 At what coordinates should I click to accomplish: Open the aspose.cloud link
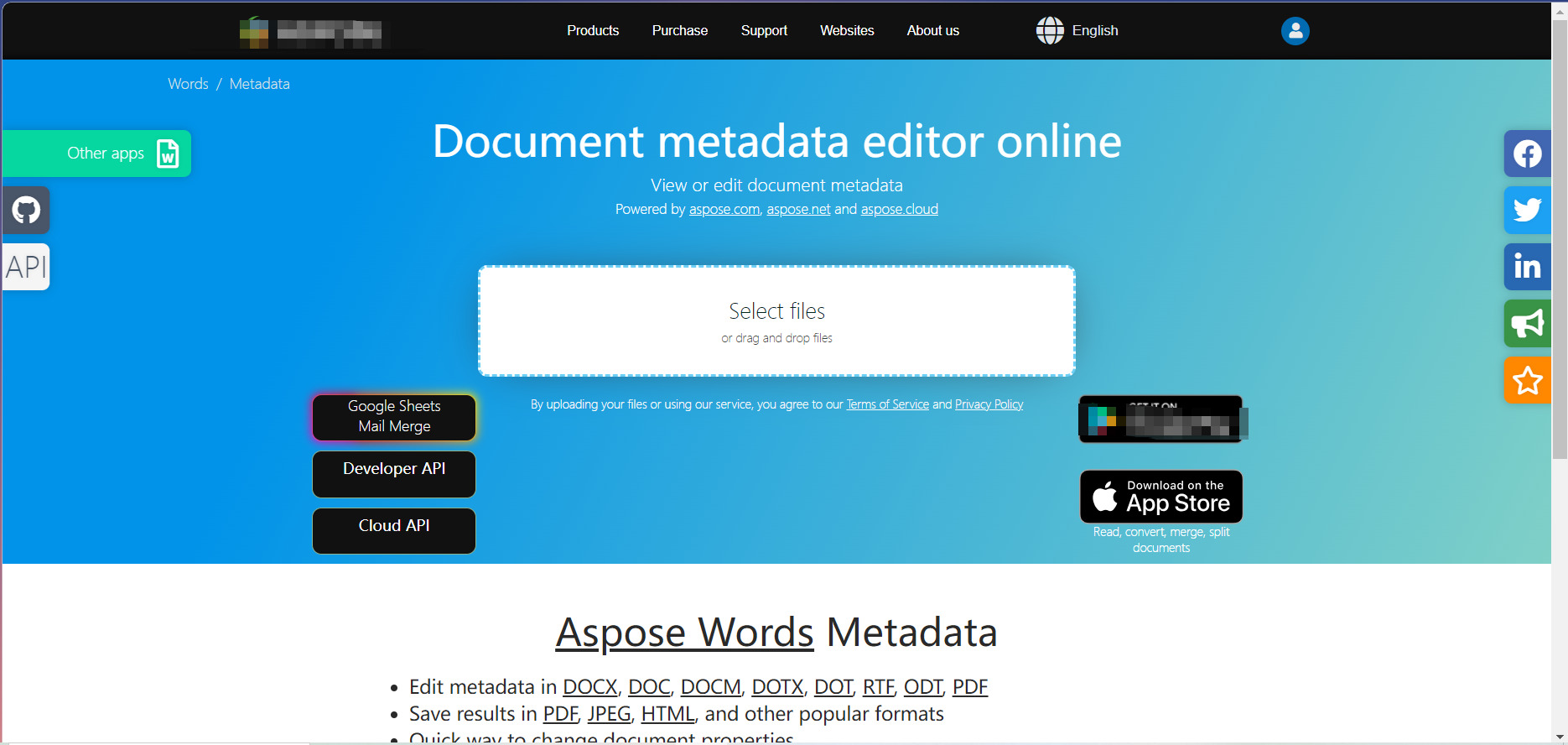[x=900, y=210]
